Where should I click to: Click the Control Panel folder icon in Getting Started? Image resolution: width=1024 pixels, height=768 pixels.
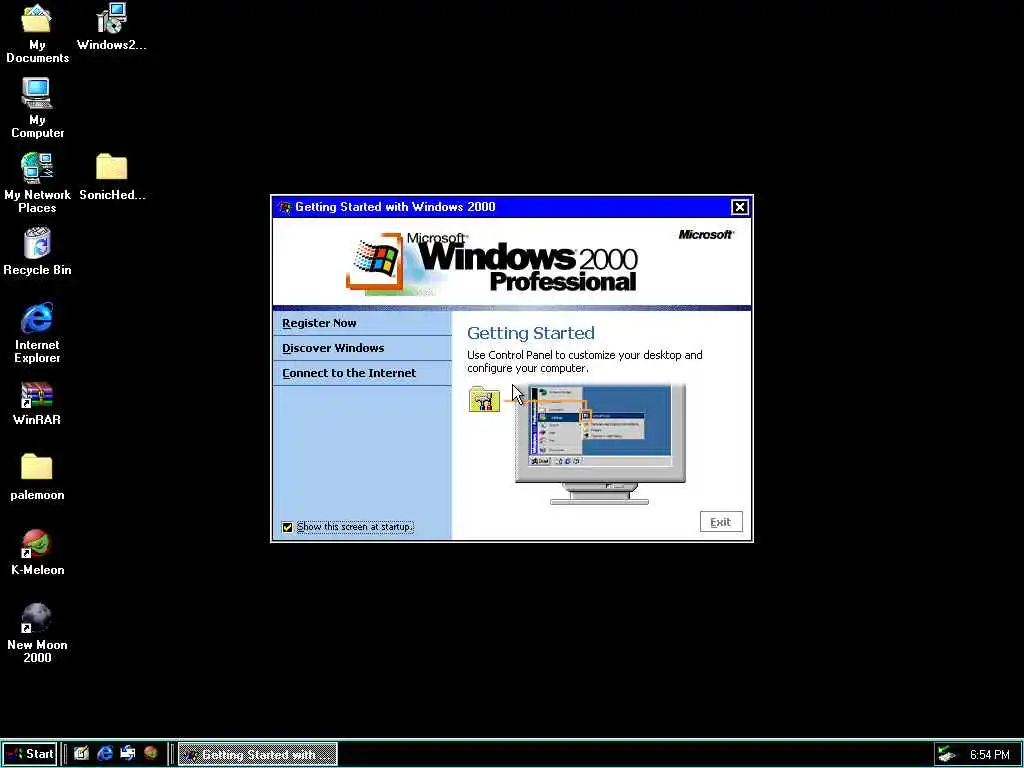[484, 399]
